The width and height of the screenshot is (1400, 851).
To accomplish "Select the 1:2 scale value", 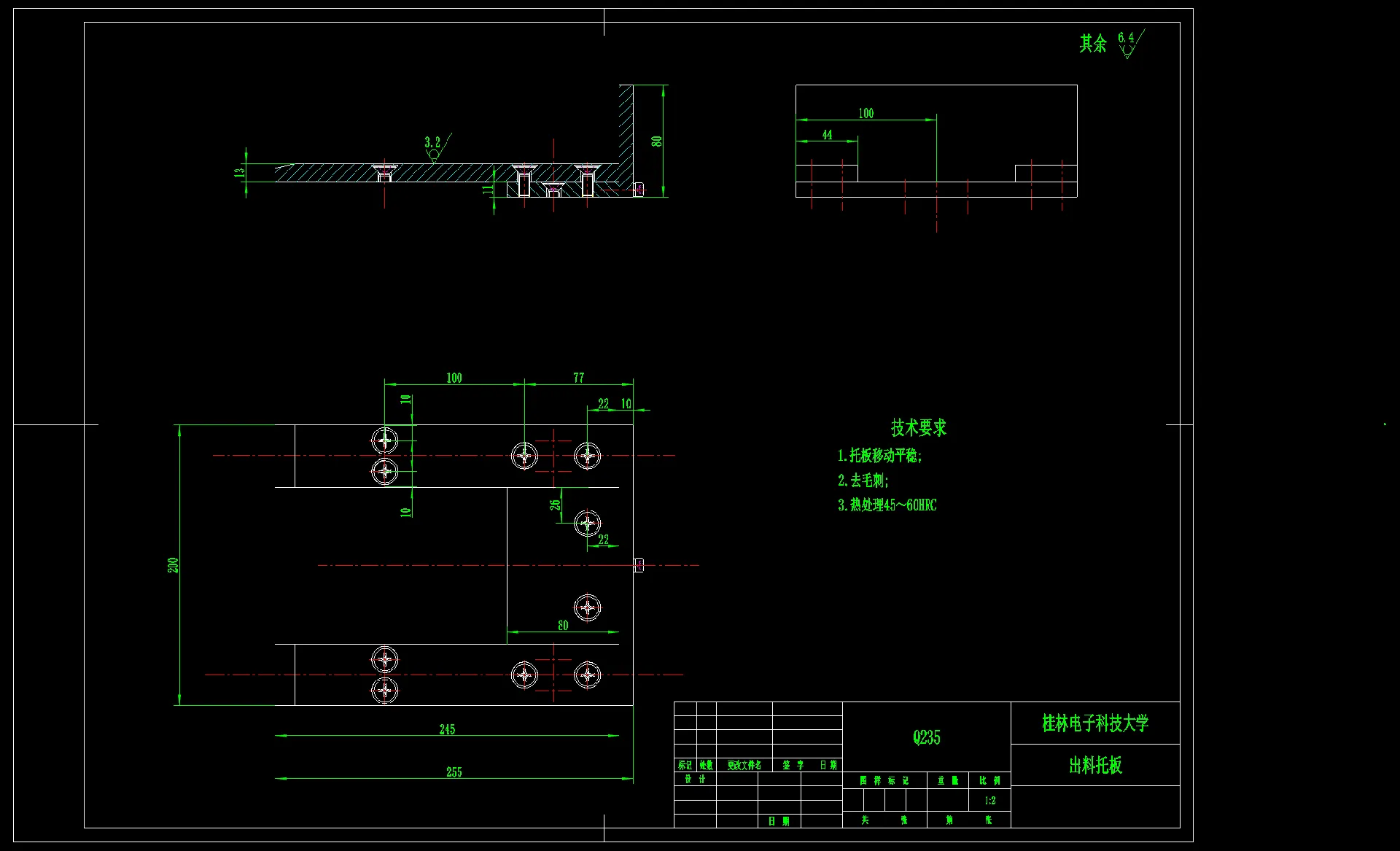I will point(989,801).
